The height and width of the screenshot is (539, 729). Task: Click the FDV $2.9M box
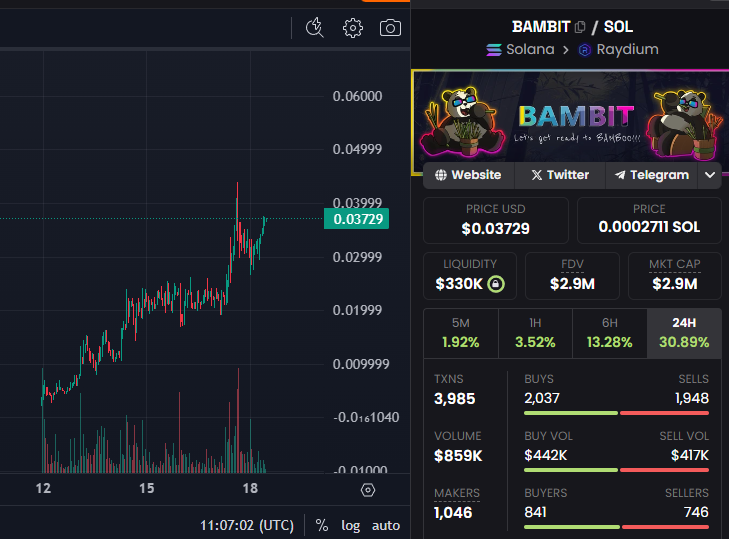point(572,276)
